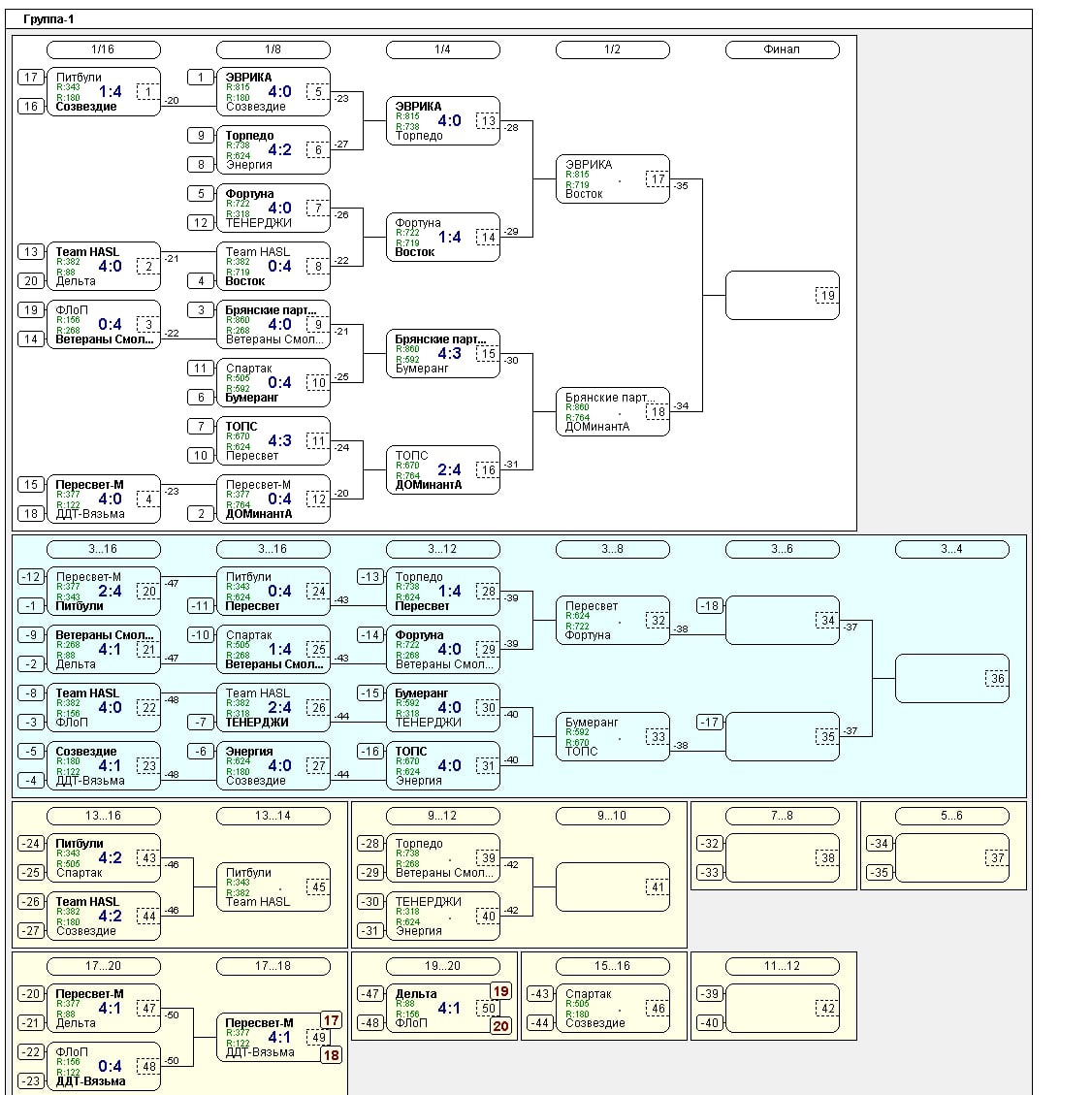Click the 4:3 score of ТОПС vs Пересвет

279,441
